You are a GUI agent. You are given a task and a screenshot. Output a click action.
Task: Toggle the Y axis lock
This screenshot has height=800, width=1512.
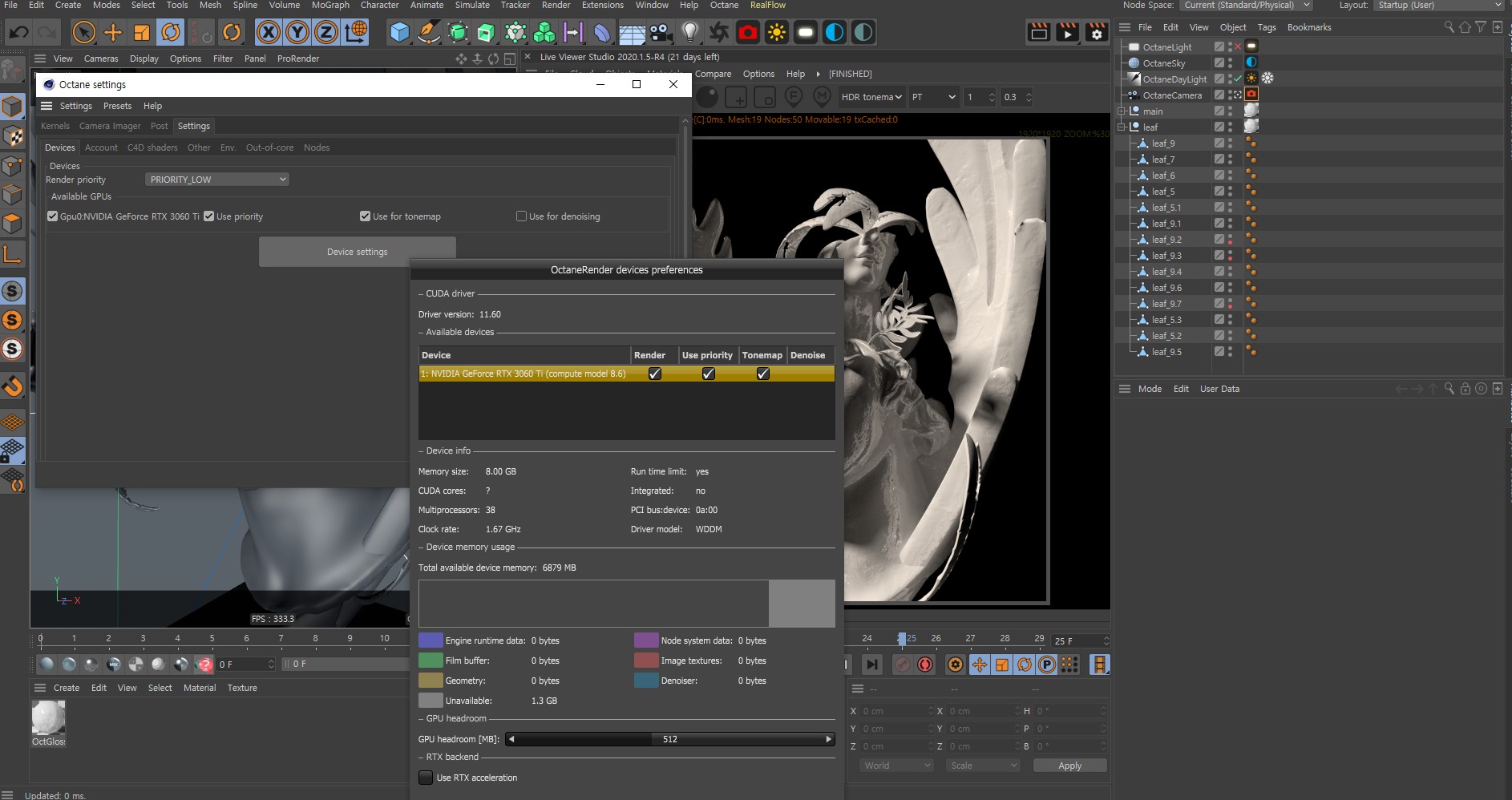pos(297,32)
